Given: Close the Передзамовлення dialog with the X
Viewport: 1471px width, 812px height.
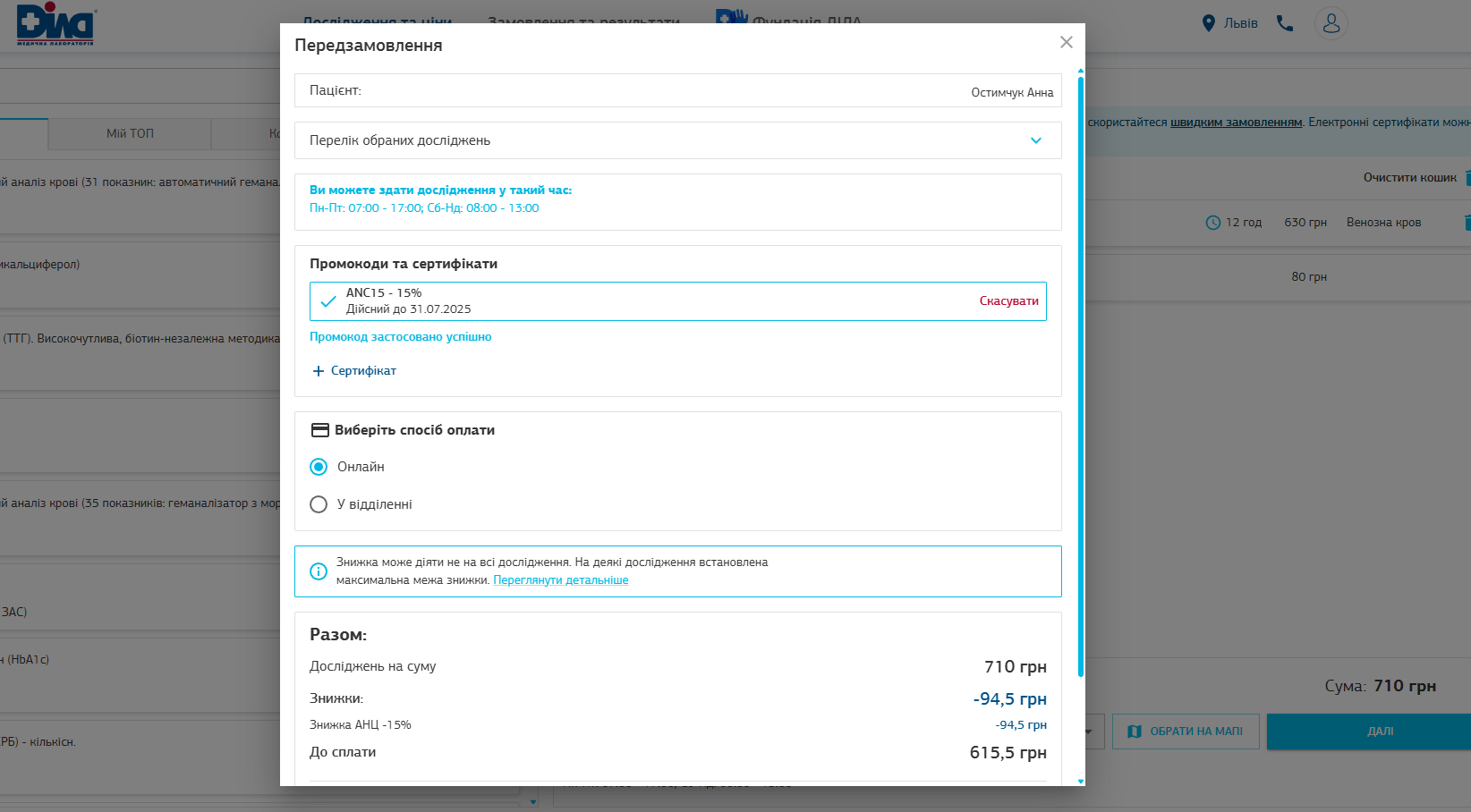Looking at the screenshot, I should coord(1066,42).
